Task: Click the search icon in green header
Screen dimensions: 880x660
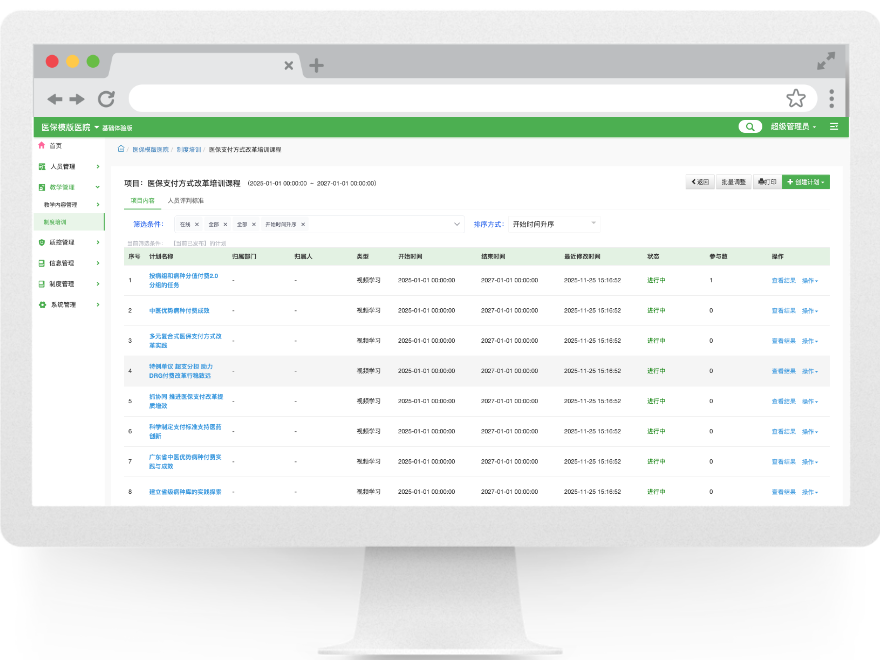Action: (x=750, y=127)
